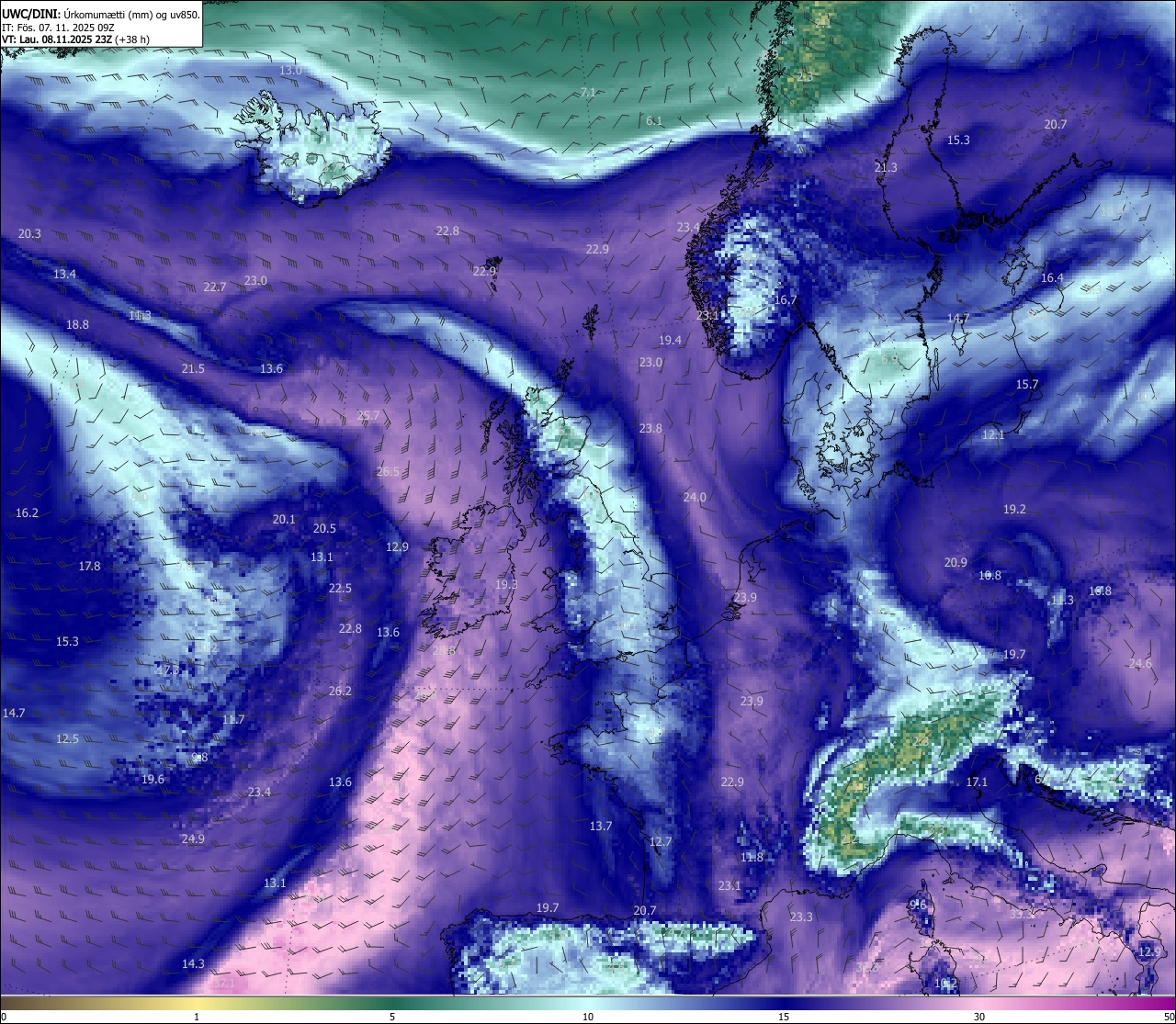
Task: Click the initial time line "IT: Fös. 07. 11. 2025 09Z"
Action: click(x=57, y=28)
